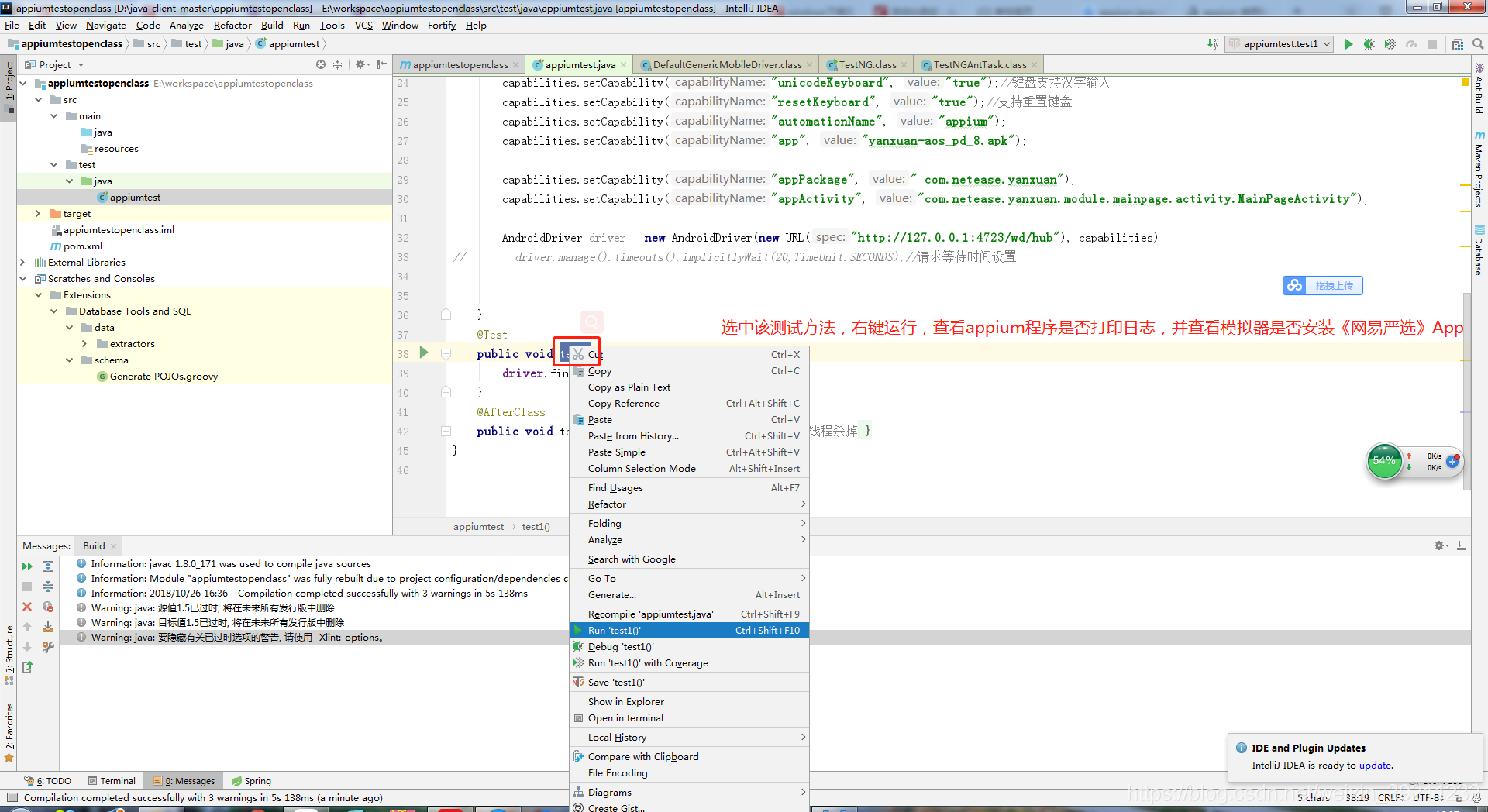Close the TestNG.class editor tab
Screen dimensions: 1488x812
coord(904,65)
